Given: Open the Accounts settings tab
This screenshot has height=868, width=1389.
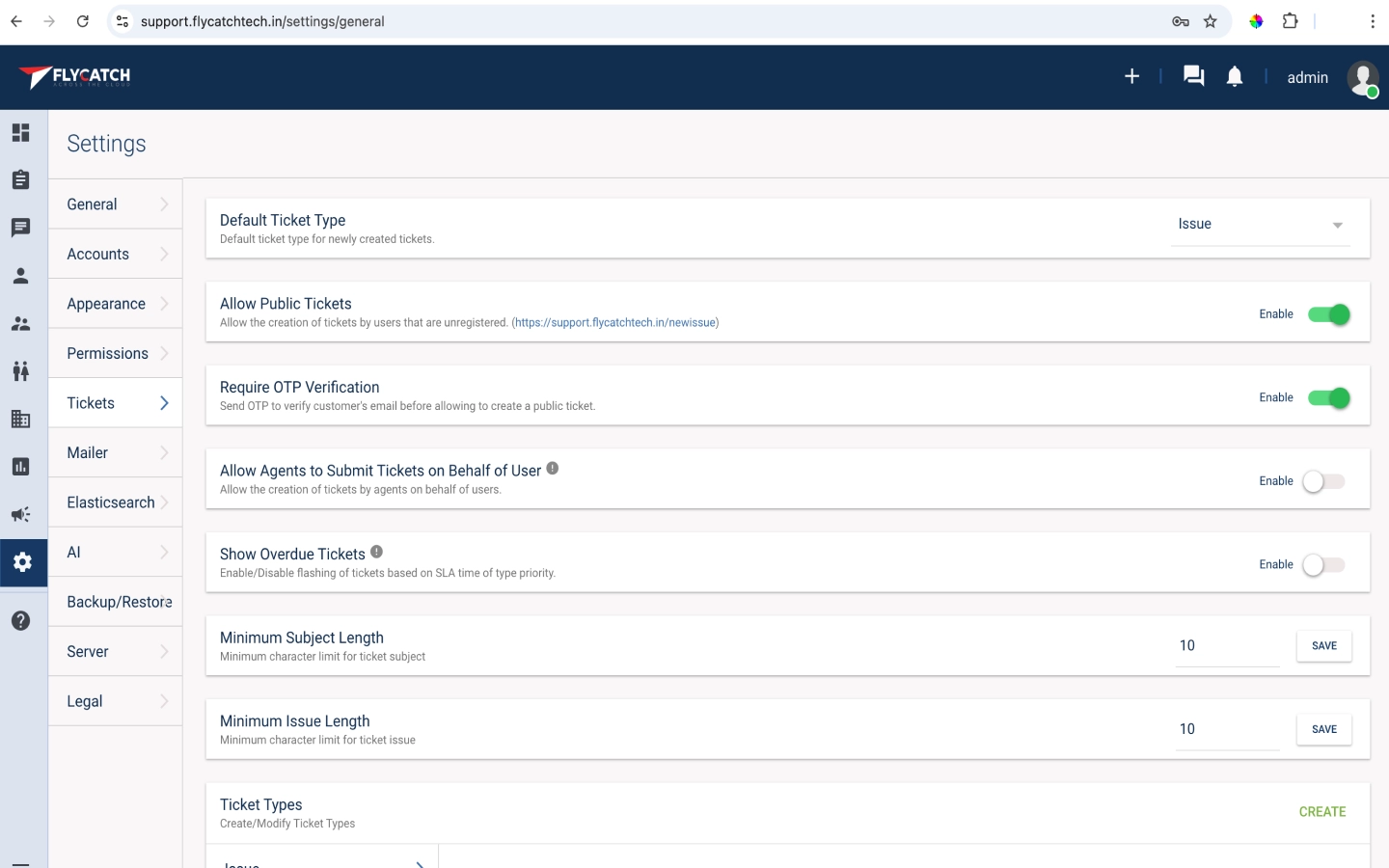Looking at the screenshot, I should [x=116, y=254].
